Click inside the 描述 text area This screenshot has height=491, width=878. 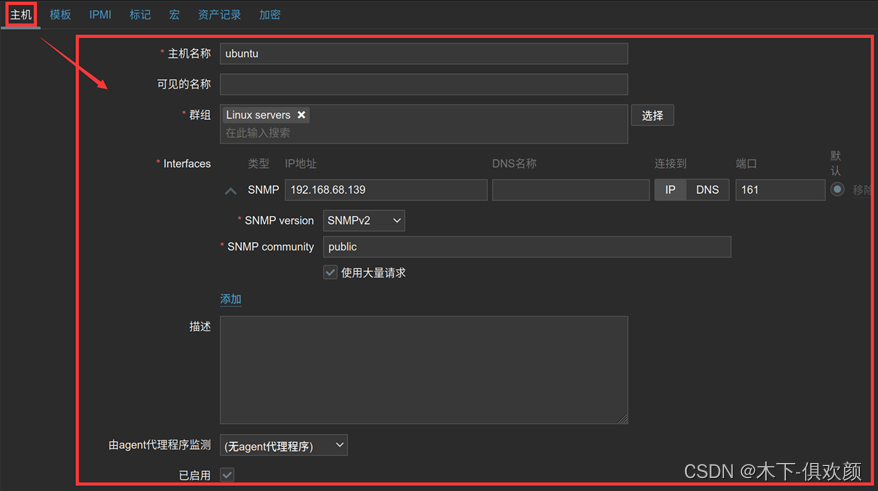[423, 370]
